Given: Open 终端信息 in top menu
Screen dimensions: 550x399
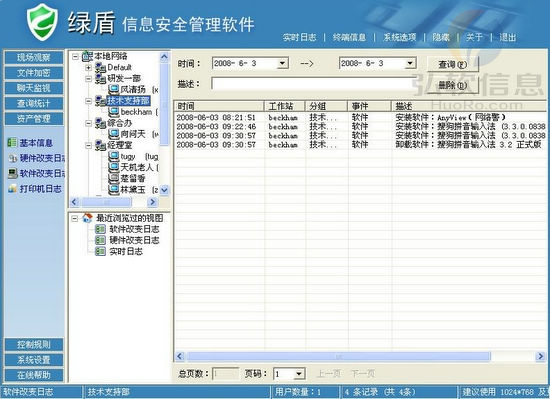Looking at the screenshot, I should pos(349,37).
